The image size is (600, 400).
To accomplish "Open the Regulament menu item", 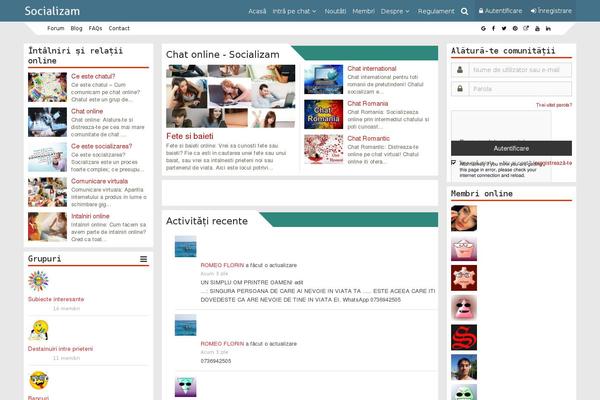I will [436, 11].
